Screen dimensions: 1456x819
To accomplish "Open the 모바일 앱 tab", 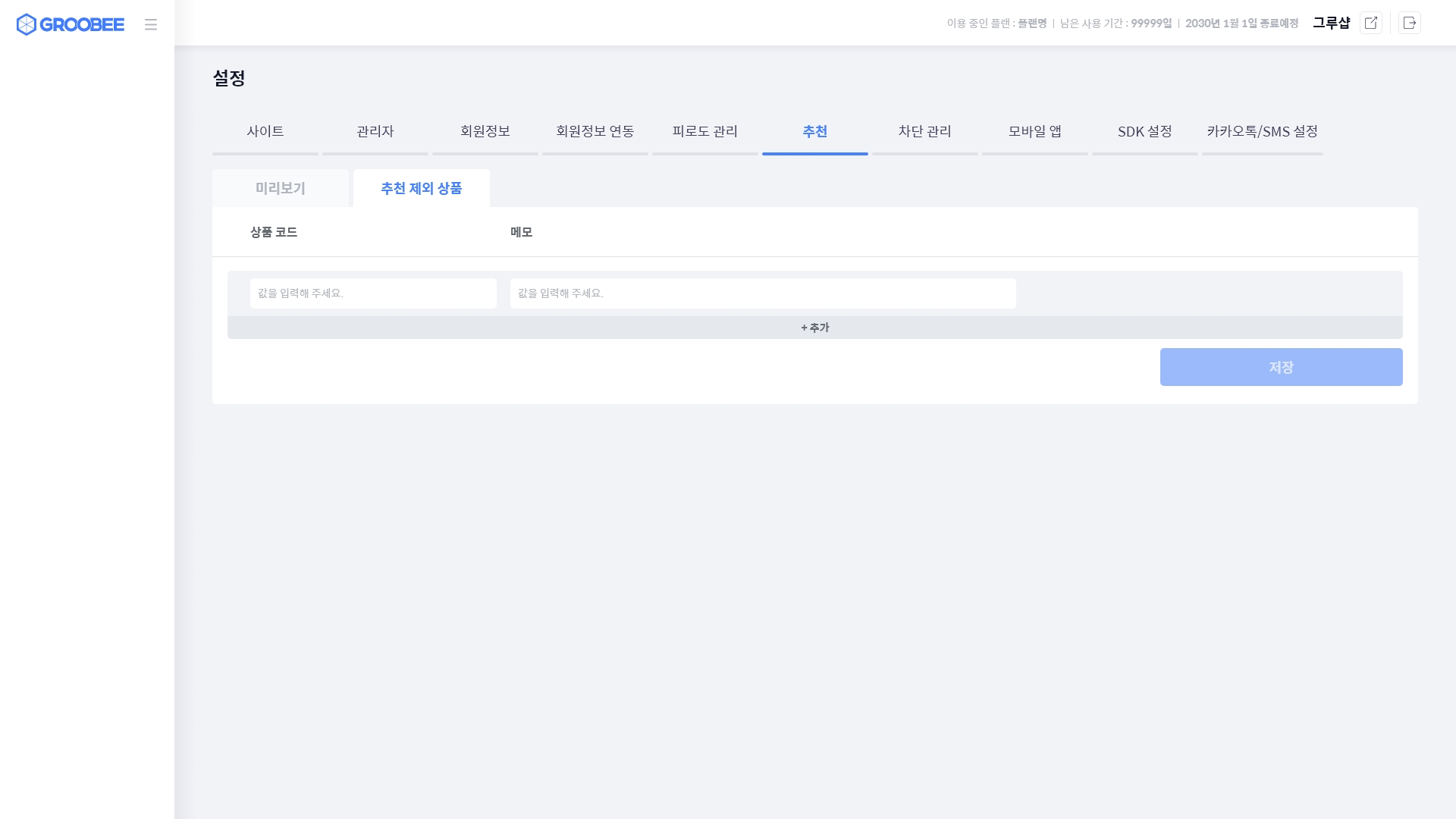I will tap(1035, 131).
